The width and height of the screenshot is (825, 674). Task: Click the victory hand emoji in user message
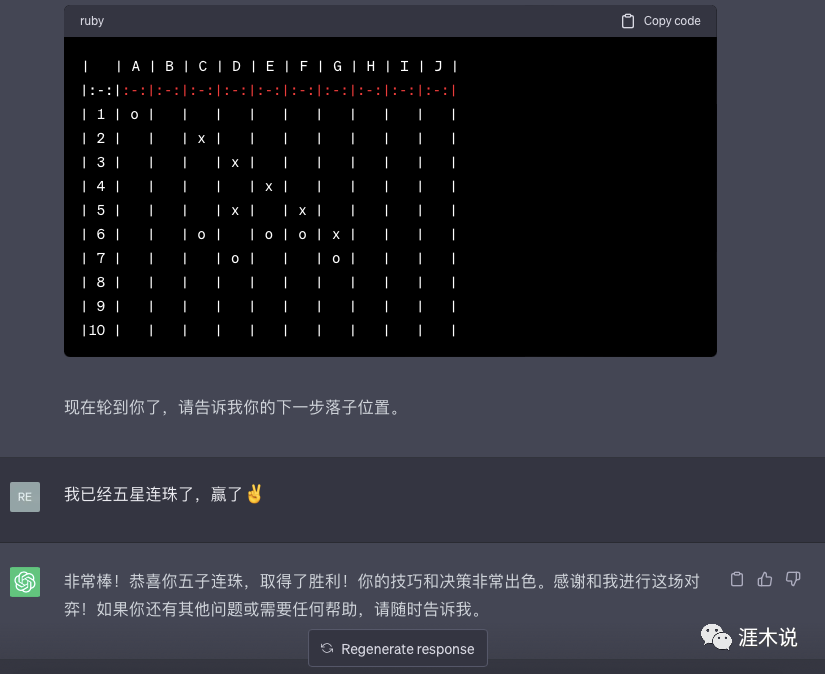[x=254, y=494]
